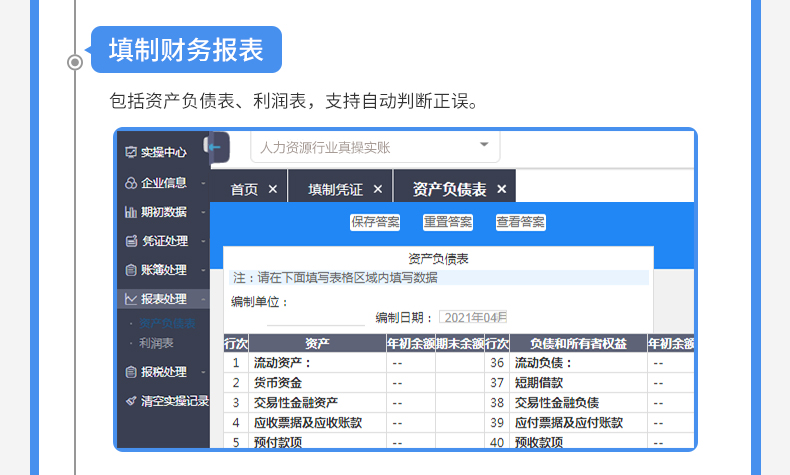
Task: Switch to the 填制凭证 tab
Action: click(x=336, y=189)
